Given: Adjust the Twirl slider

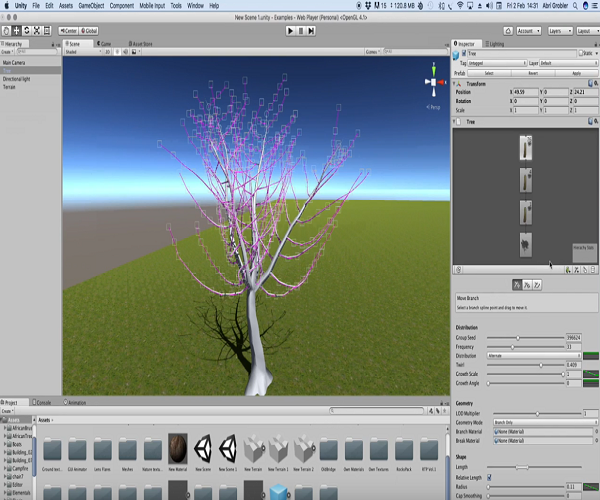Looking at the screenshot, I should coord(525,365).
